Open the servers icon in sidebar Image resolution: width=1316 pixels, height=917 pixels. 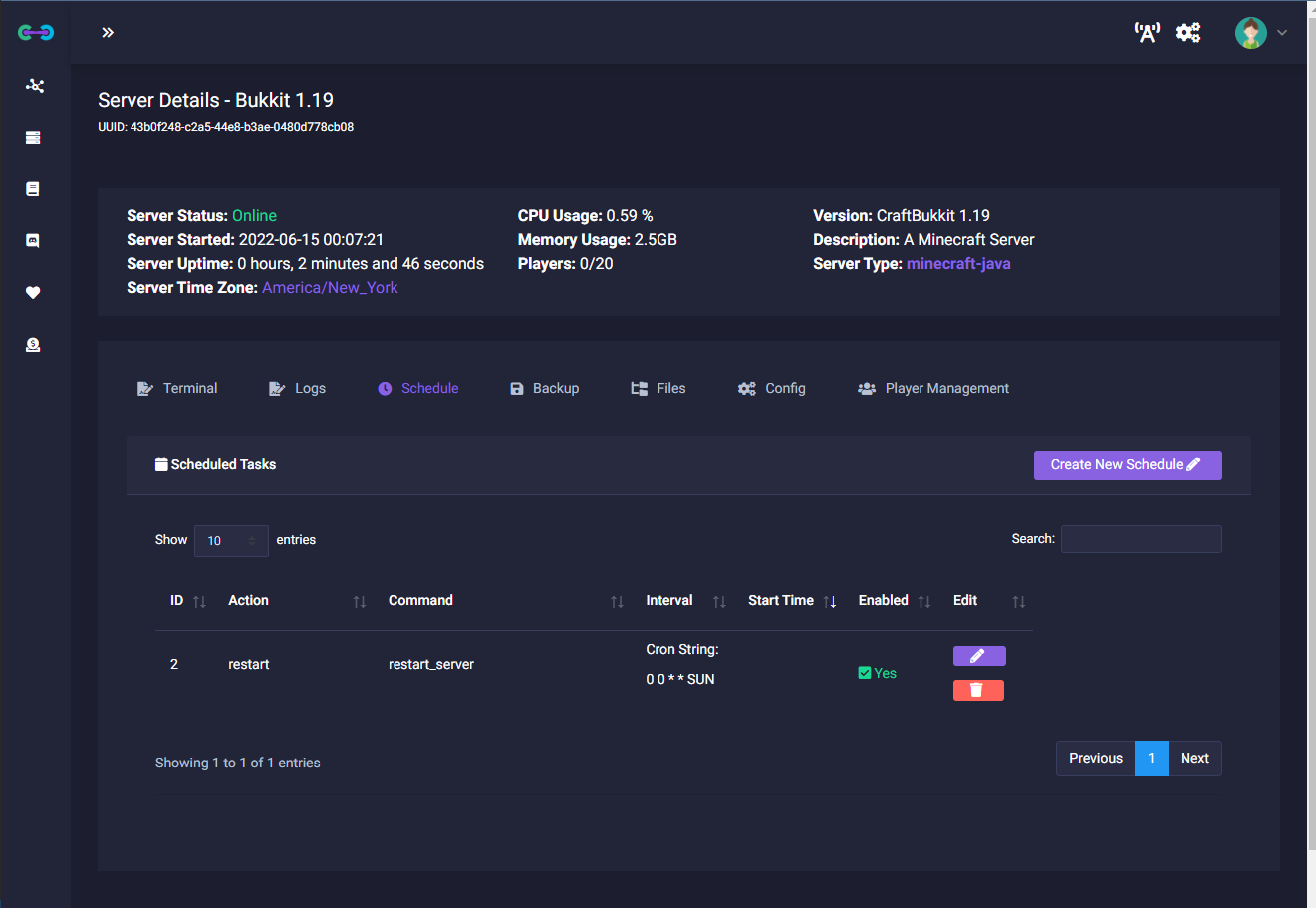pos(33,138)
